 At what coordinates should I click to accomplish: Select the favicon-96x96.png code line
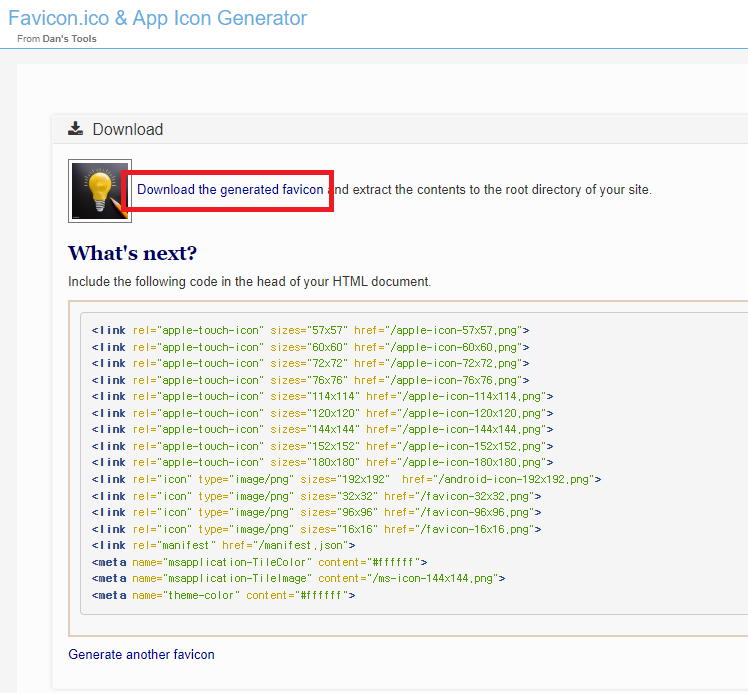point(316,512)
